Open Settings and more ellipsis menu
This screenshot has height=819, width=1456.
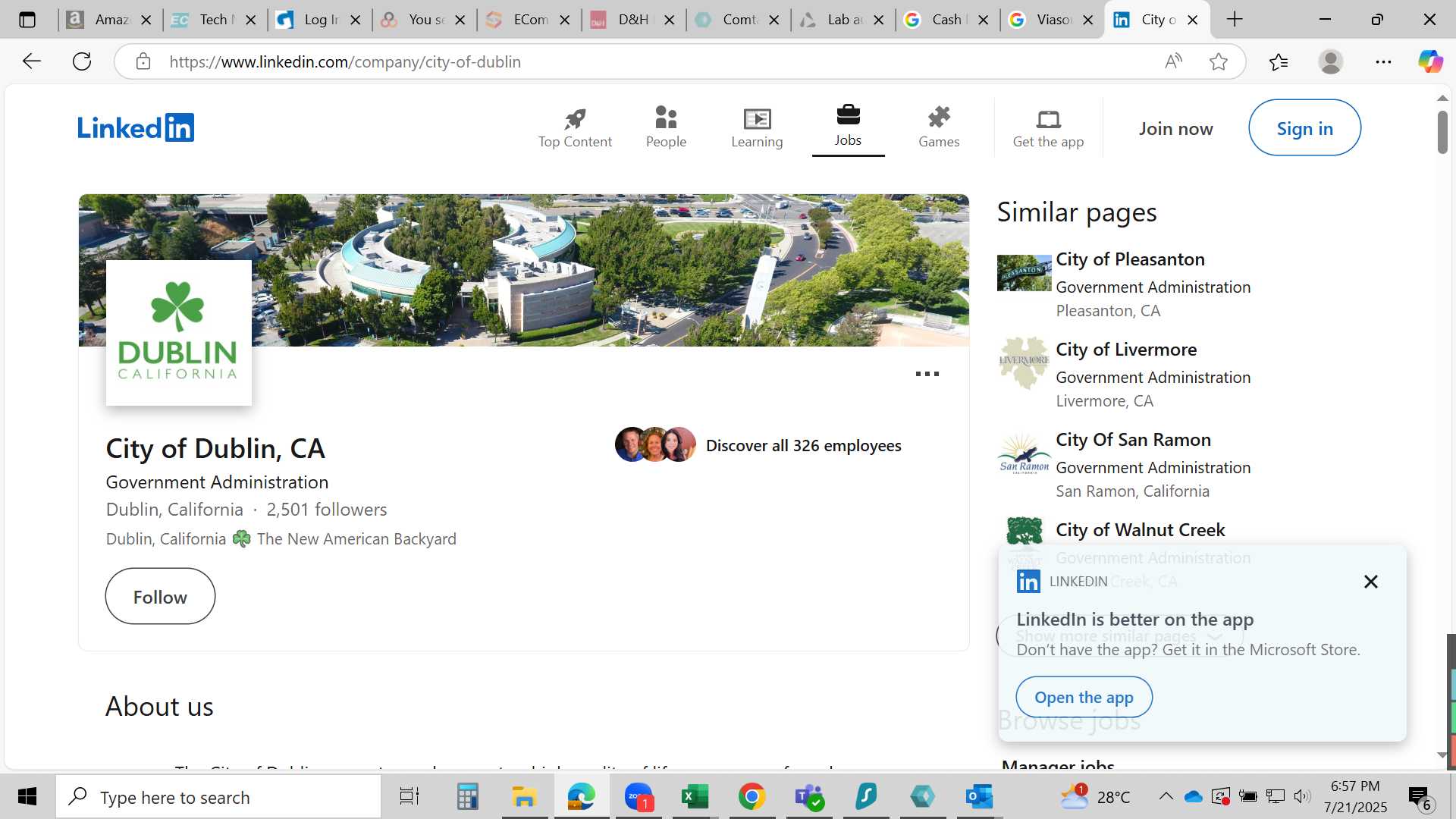click(1383, 61)
